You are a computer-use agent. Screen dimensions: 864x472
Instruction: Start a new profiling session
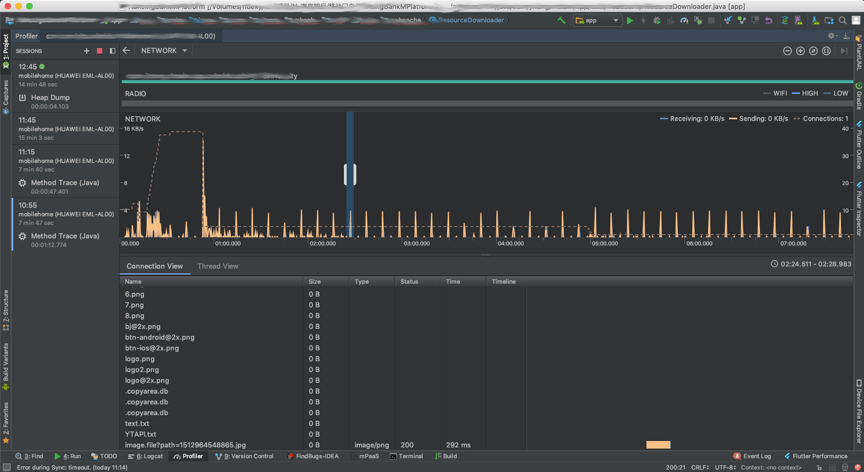coord(87,51)
